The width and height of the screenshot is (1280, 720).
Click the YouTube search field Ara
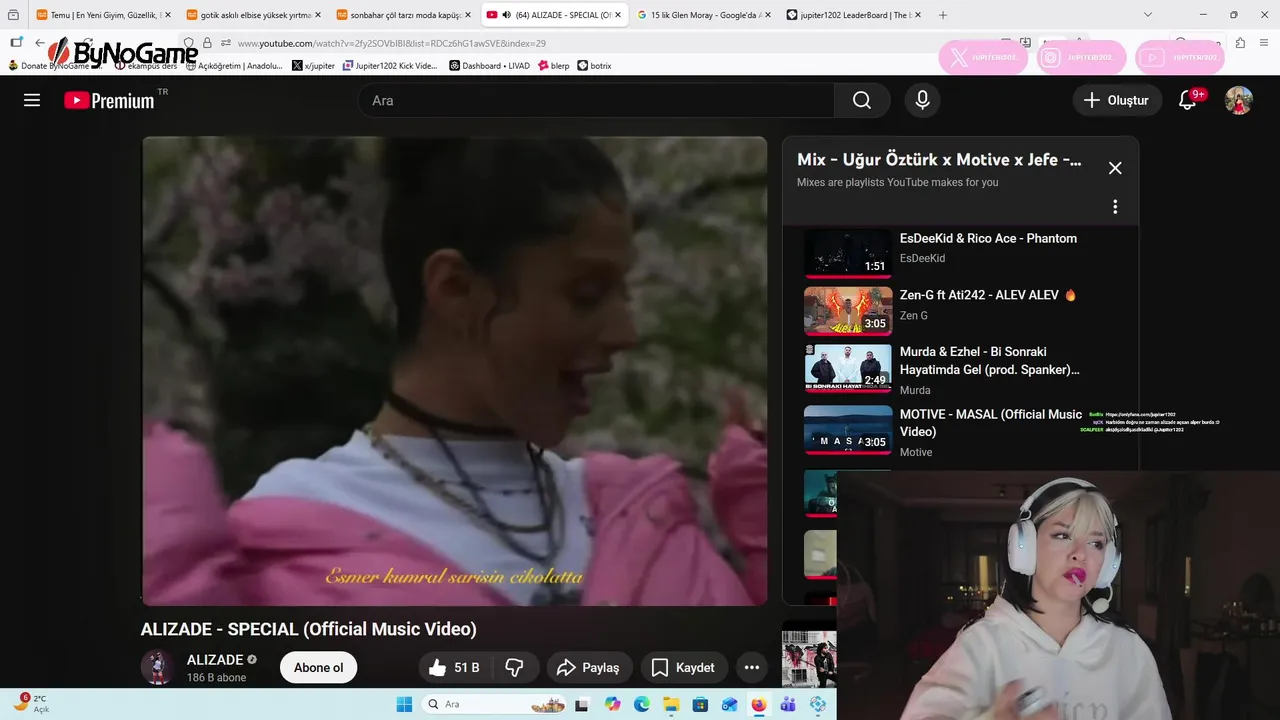596,100
